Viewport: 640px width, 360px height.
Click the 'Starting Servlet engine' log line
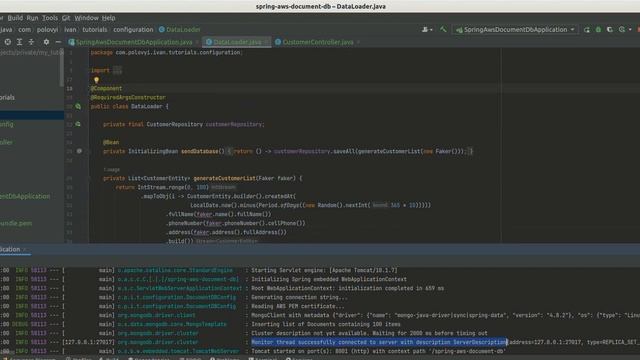click(x=324, y=270)
